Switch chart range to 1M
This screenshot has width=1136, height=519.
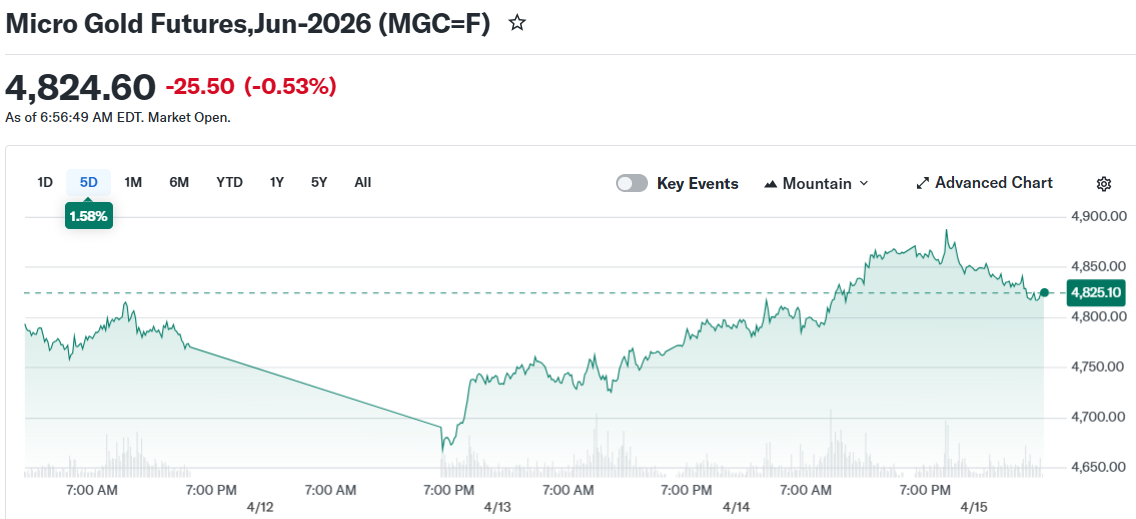click(133, 183)
